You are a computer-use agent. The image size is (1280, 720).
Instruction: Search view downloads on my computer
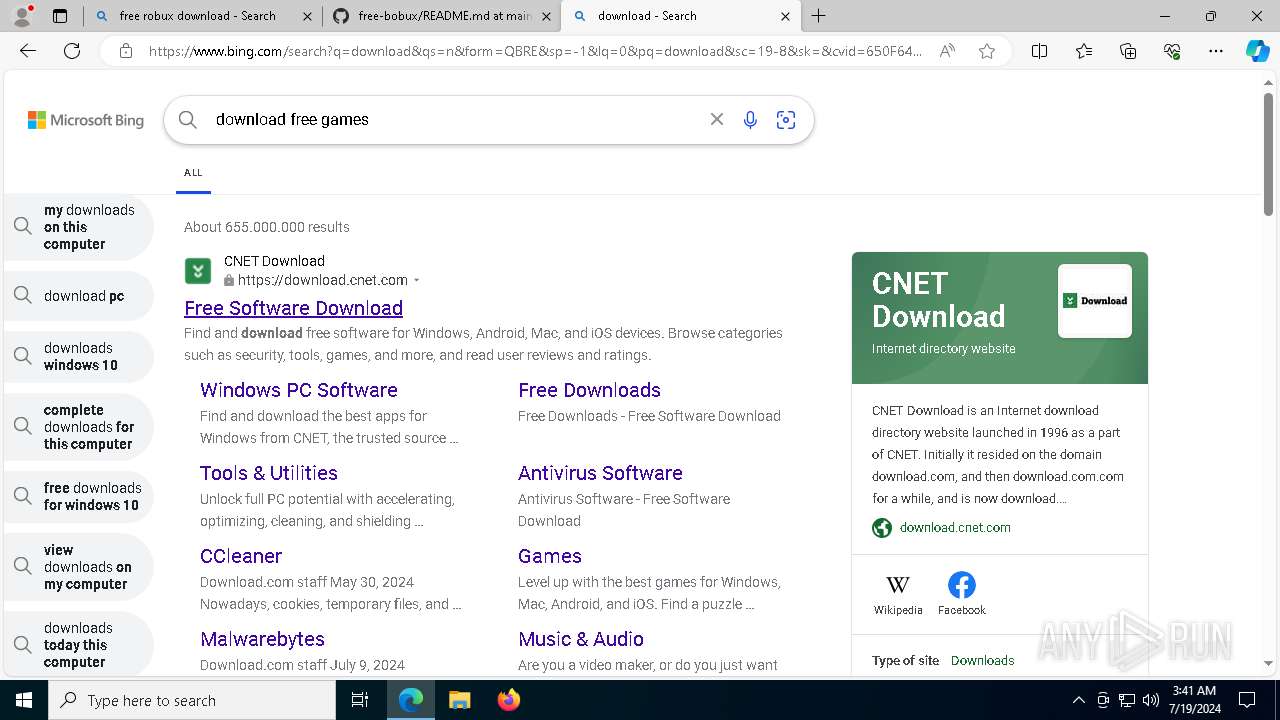(79, 567)
